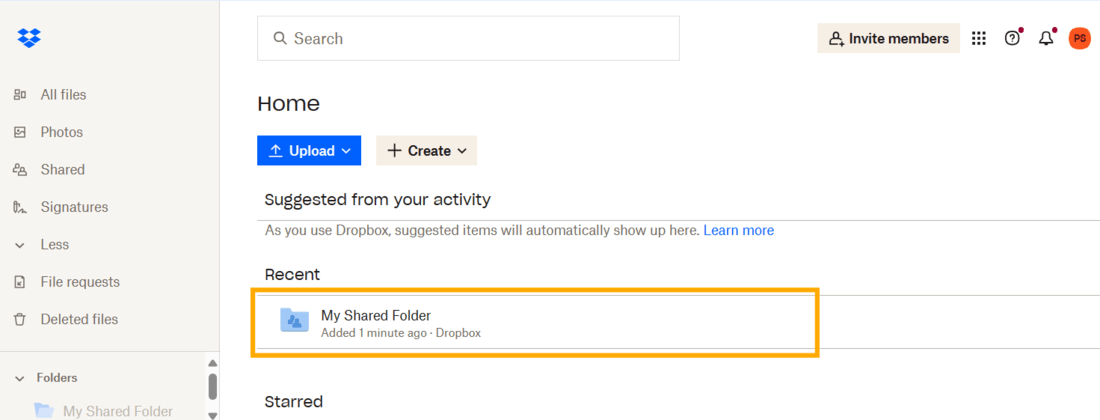Go to All files
1100x420 pixels.
63,95
